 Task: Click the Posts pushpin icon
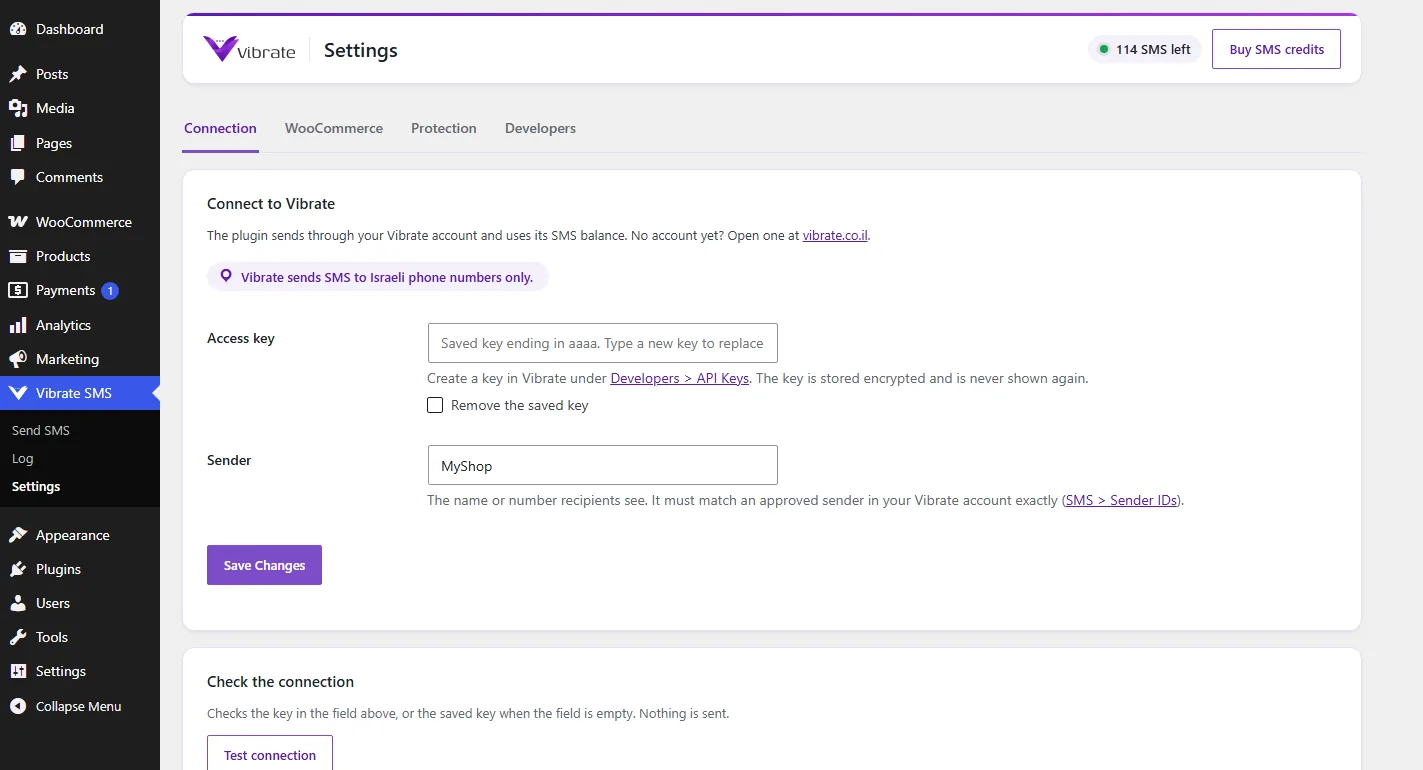coord(18,74)
